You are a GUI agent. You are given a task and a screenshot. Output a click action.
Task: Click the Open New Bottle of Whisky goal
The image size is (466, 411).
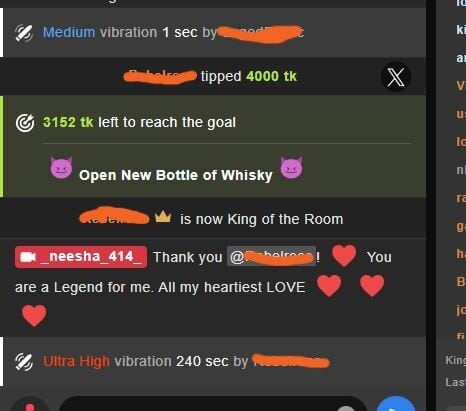click(176, 175)
